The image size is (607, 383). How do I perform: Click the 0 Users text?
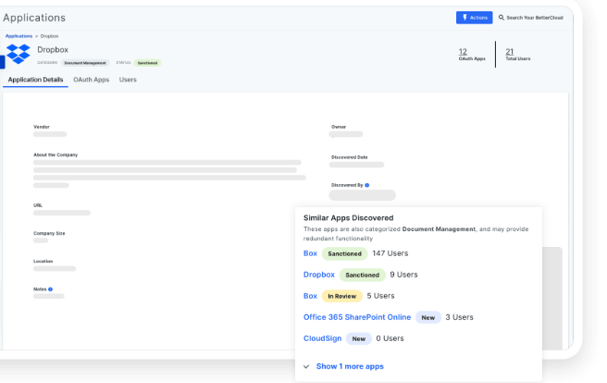tap(390, 339)
